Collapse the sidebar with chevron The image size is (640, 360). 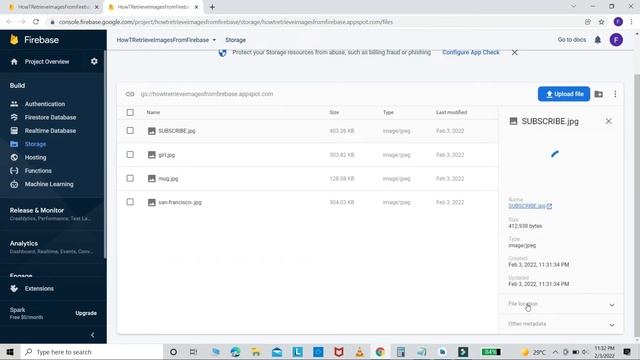point(93,335)
